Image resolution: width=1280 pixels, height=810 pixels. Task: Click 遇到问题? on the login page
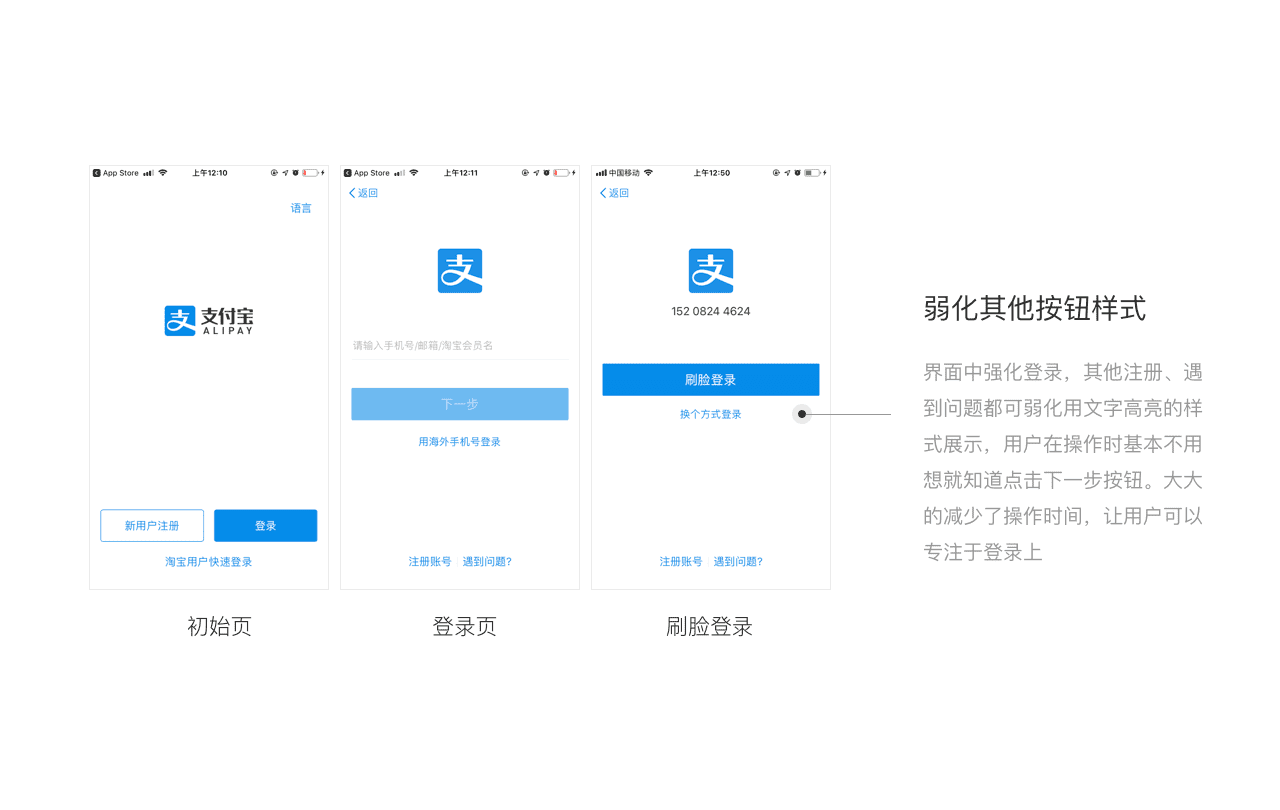(x=487, y=562)
